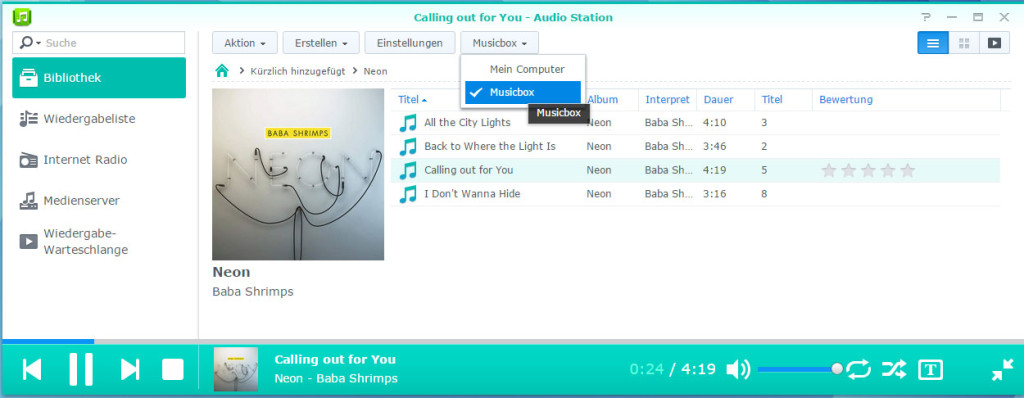1024x398 pixels.
Task: Seek within the song progress bar
Action: pos(512,341)
